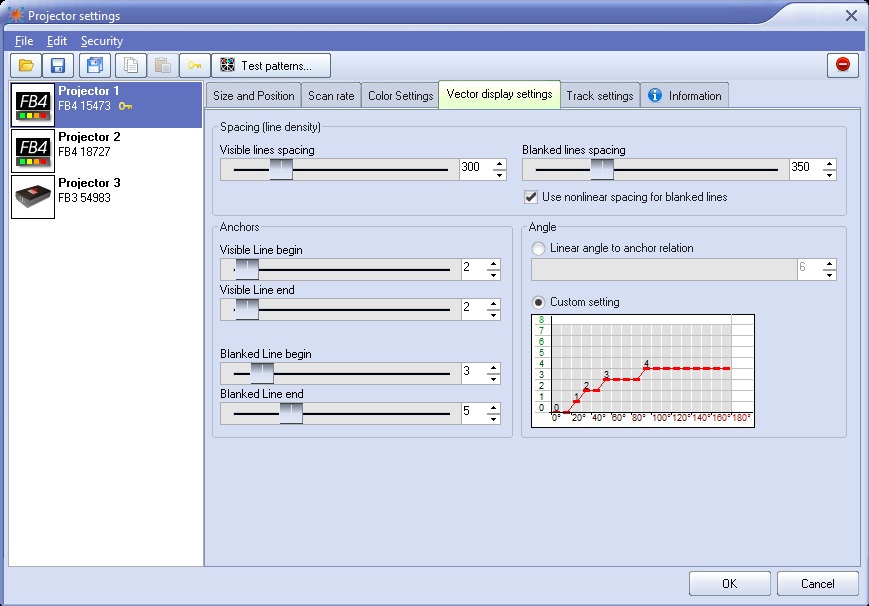Click the copy settings toolbar icon
This screenshot has width=869, height=606.
pos(129,66)
